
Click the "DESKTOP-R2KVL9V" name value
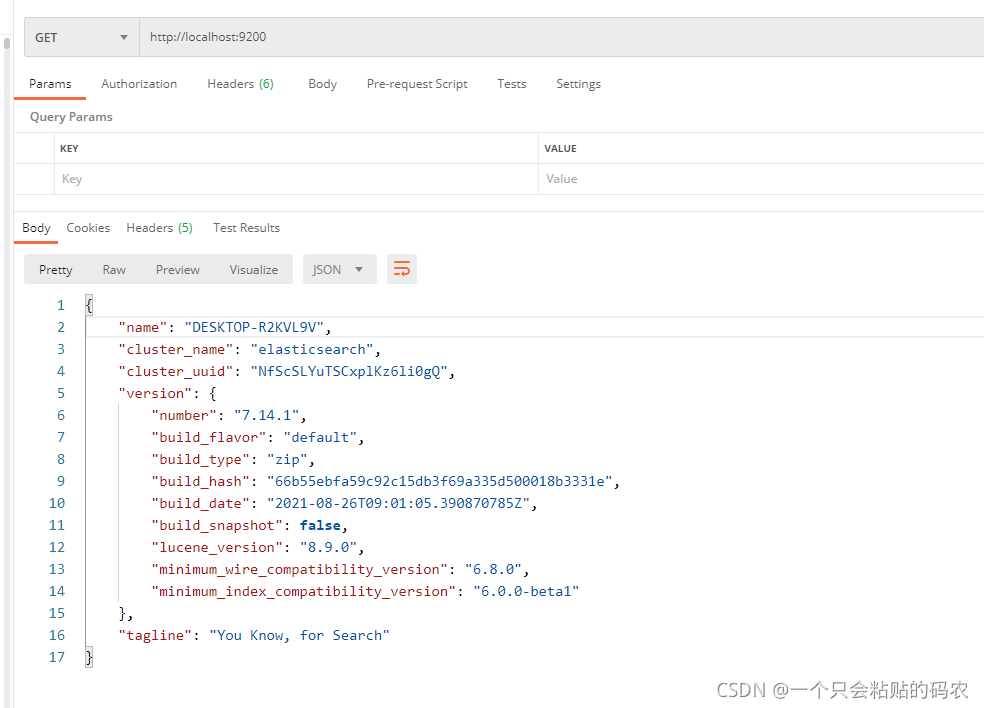[254, 328]
